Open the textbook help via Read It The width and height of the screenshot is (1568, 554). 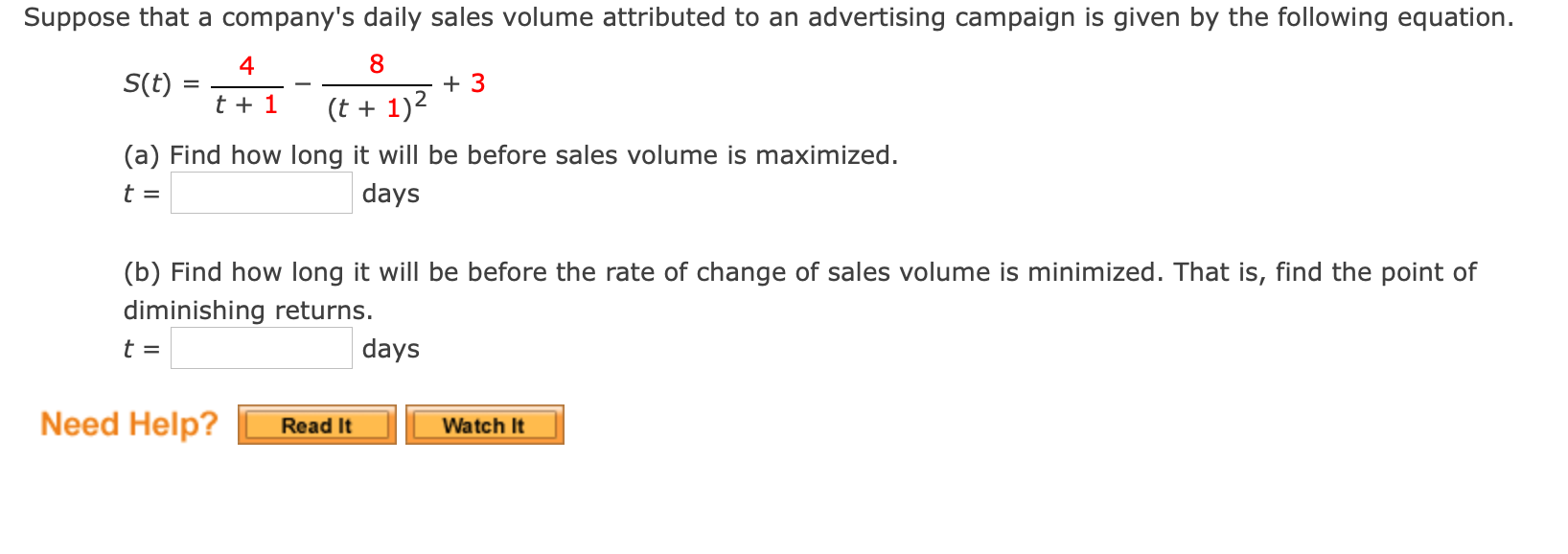315,425
